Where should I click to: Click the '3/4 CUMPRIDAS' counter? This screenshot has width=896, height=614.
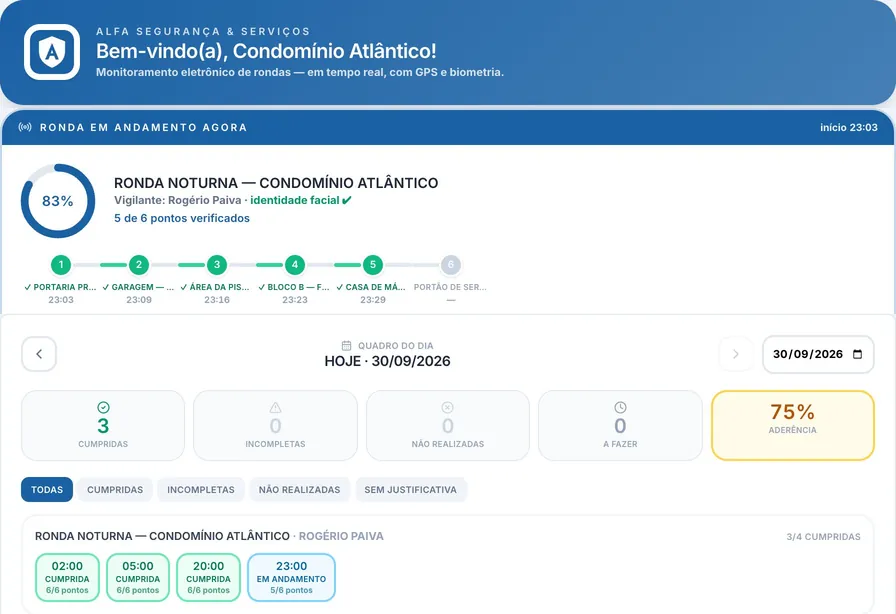point(823,537)
